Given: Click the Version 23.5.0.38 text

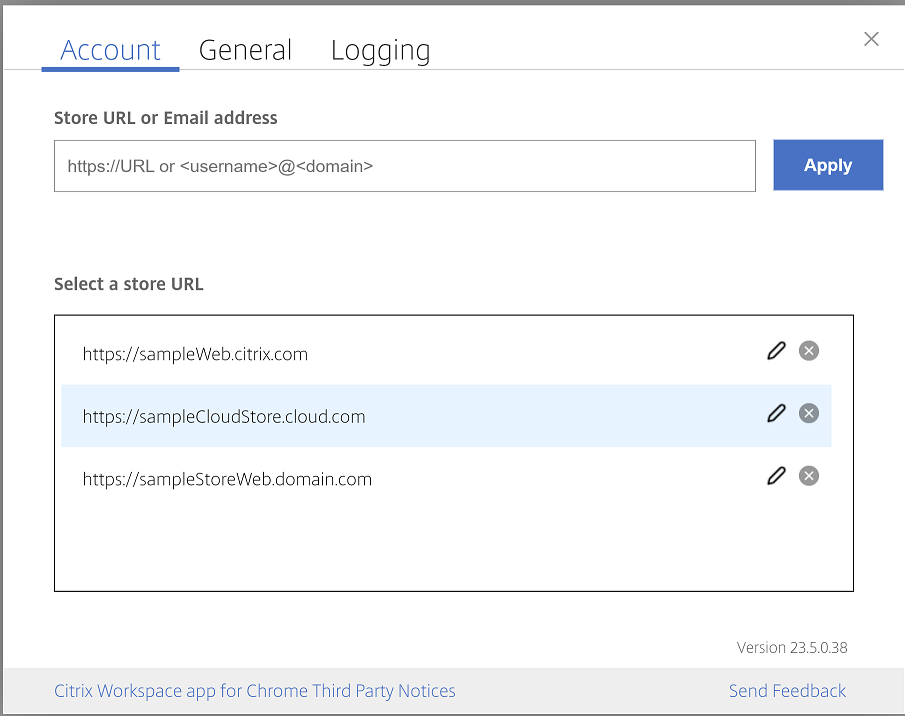Looking at the screenshot, I should pos(792,648).
